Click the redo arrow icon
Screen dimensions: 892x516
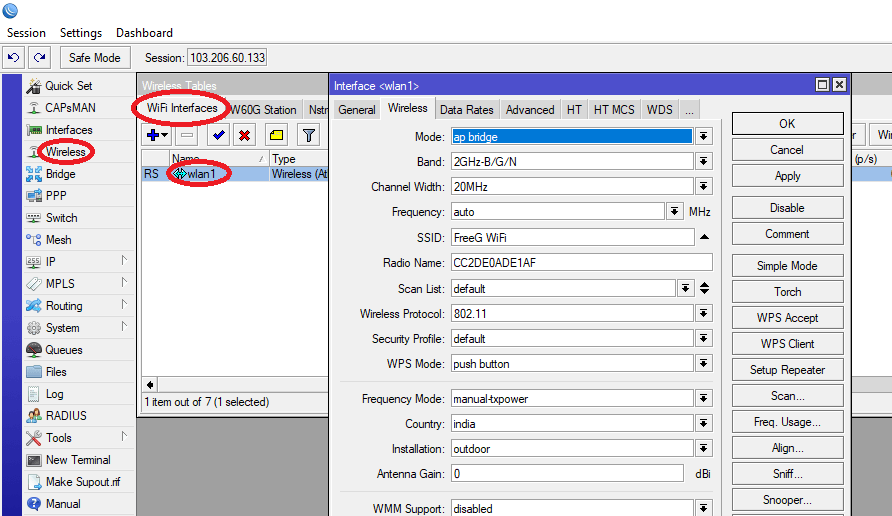coord(39,57)
